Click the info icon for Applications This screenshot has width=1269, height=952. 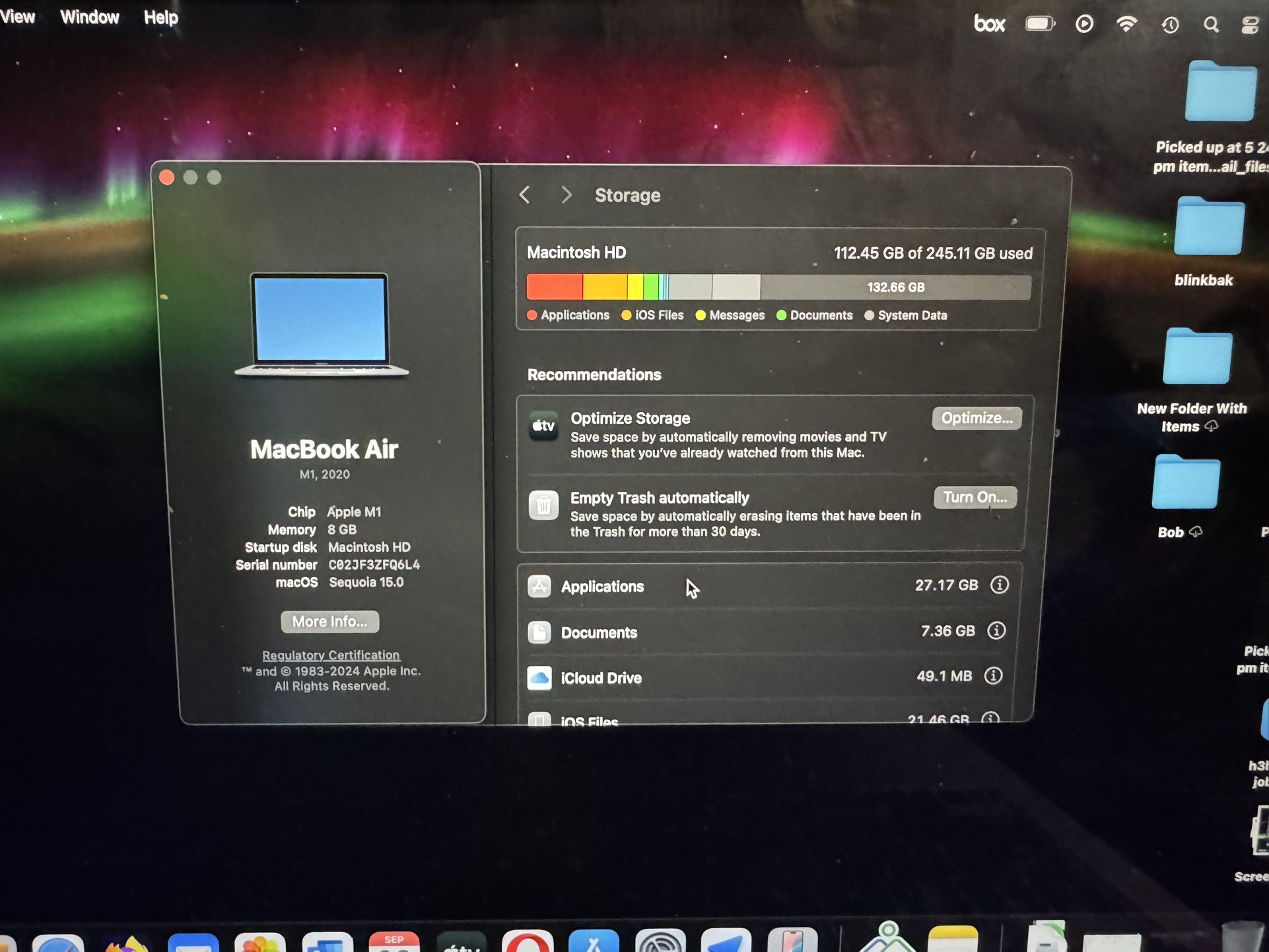pos(1000,584)
